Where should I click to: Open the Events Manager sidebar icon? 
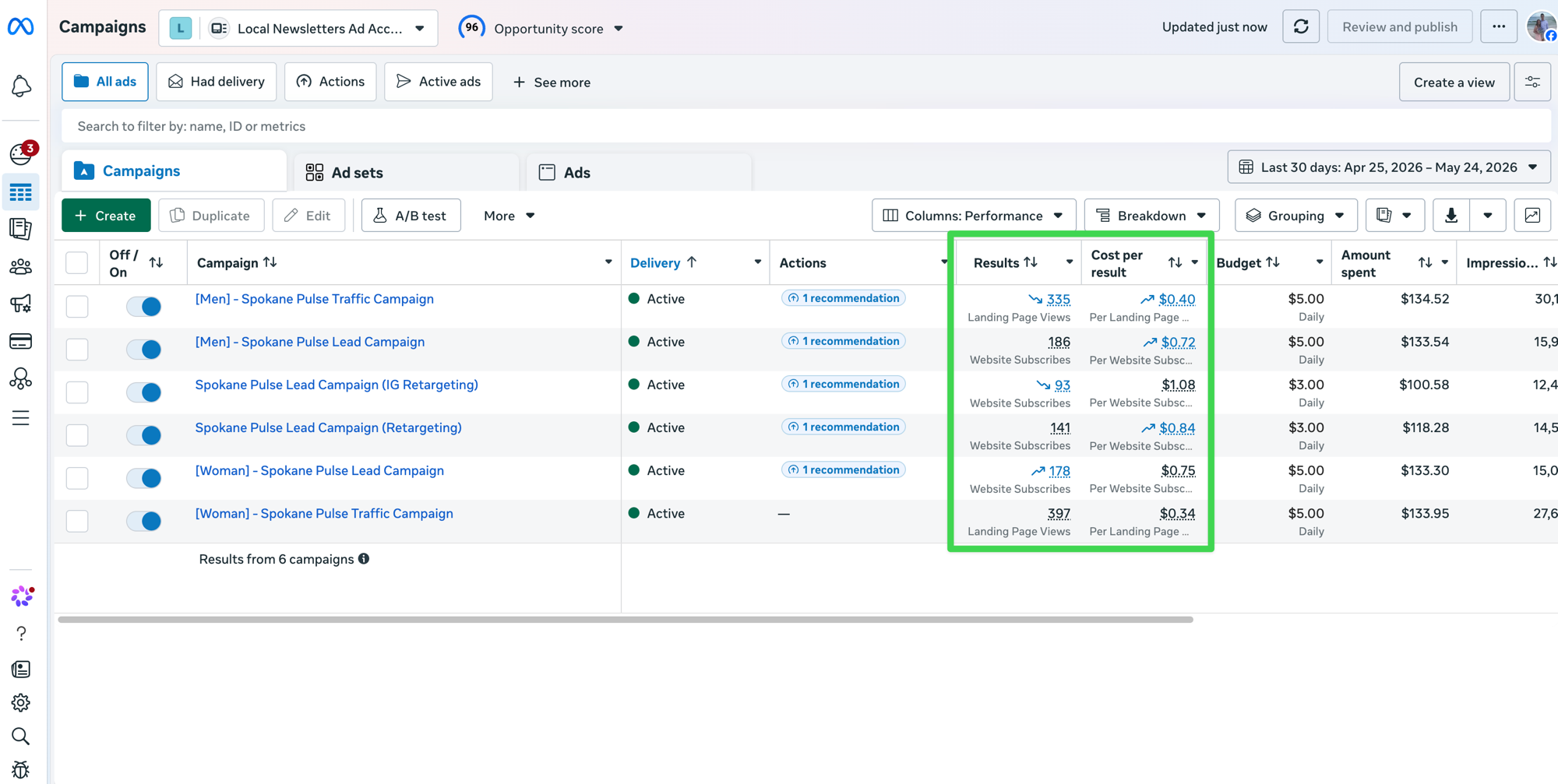click(x=21, y=378)
